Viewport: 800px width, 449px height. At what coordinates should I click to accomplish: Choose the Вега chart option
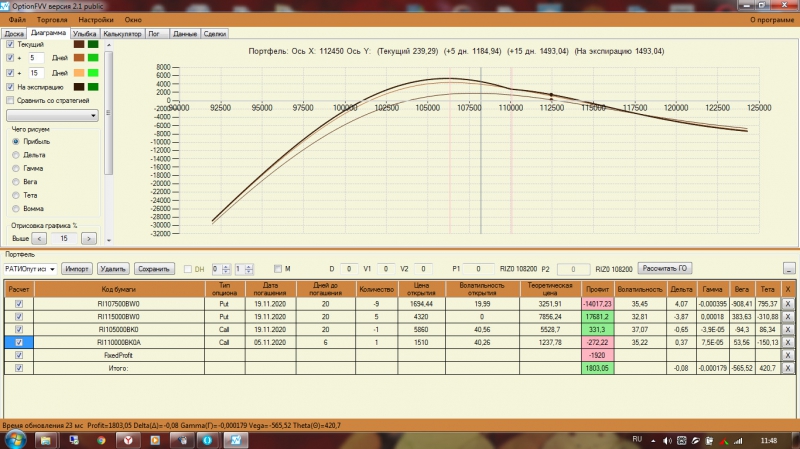point(16,182)
